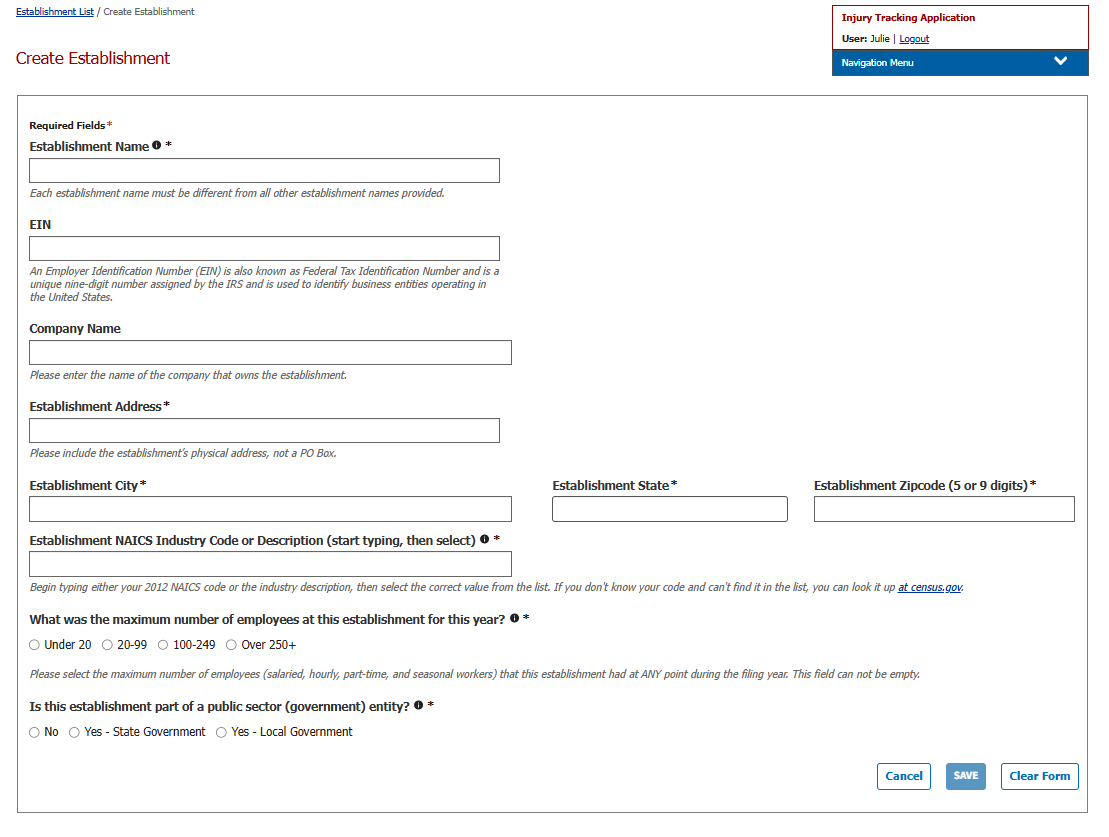Click info icon beside maximum employees question
Viewport: 1109px width, 837px height.
pos(514,619)
